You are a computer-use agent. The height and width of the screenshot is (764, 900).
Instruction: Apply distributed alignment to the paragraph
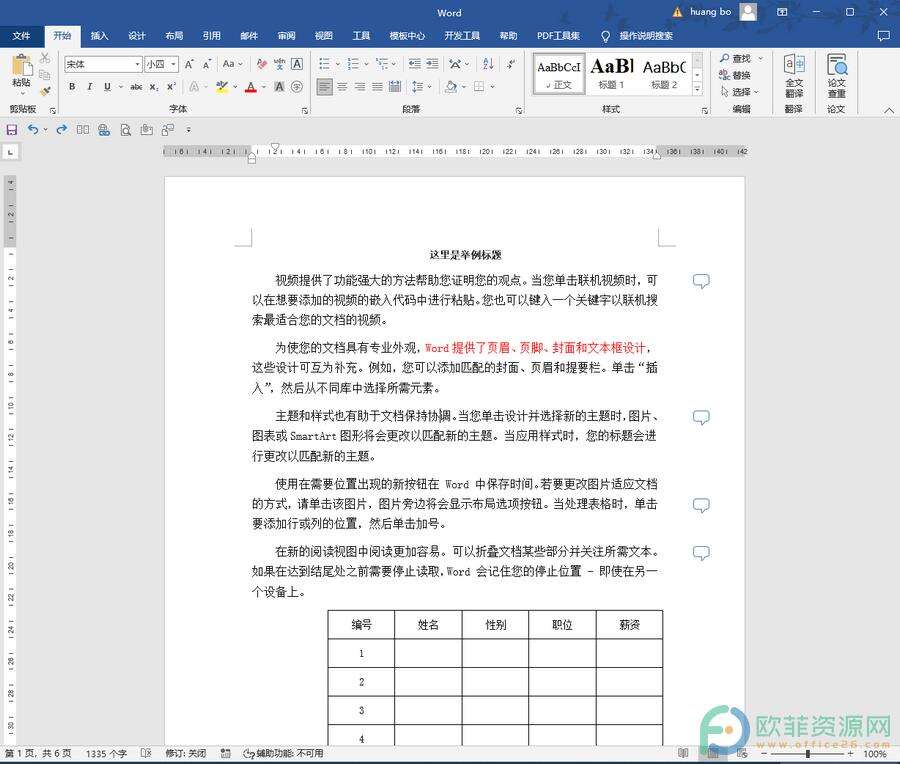(395, 87)
